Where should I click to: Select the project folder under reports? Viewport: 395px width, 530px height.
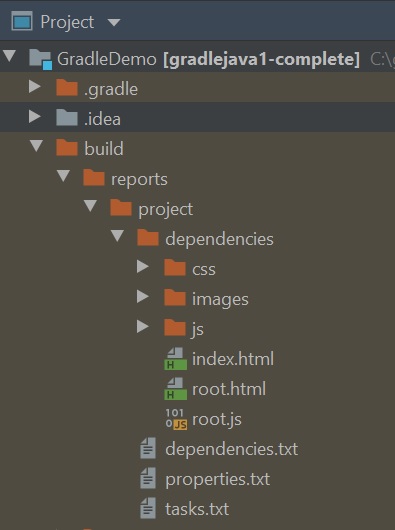(x=165, y=209)
